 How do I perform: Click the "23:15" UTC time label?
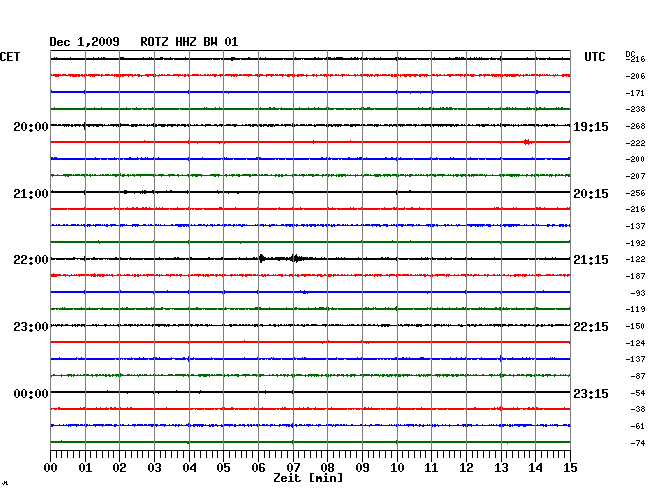(x=591, y=393)
